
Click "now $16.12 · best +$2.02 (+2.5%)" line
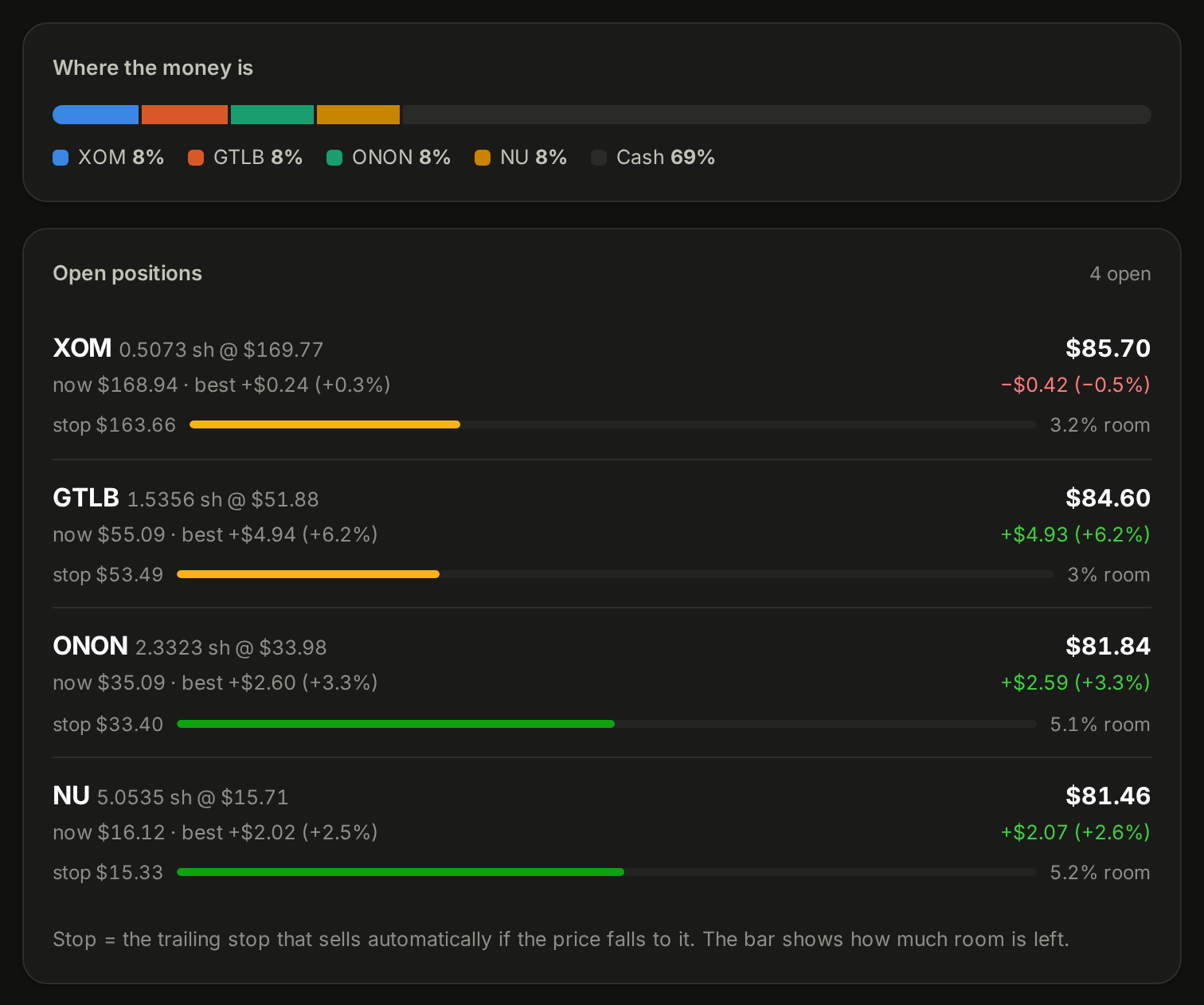[215, 833]
